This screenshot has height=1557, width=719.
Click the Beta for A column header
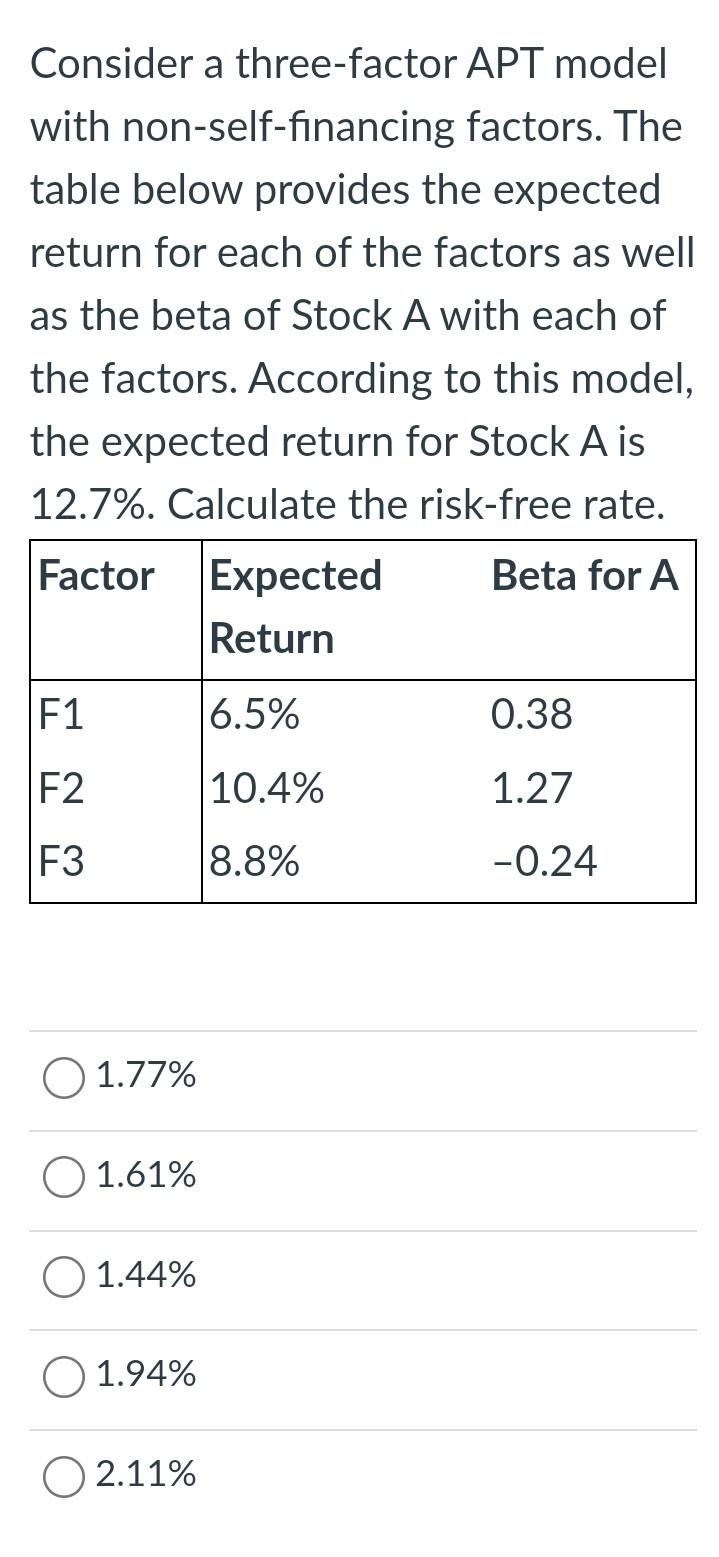point(585,576)
